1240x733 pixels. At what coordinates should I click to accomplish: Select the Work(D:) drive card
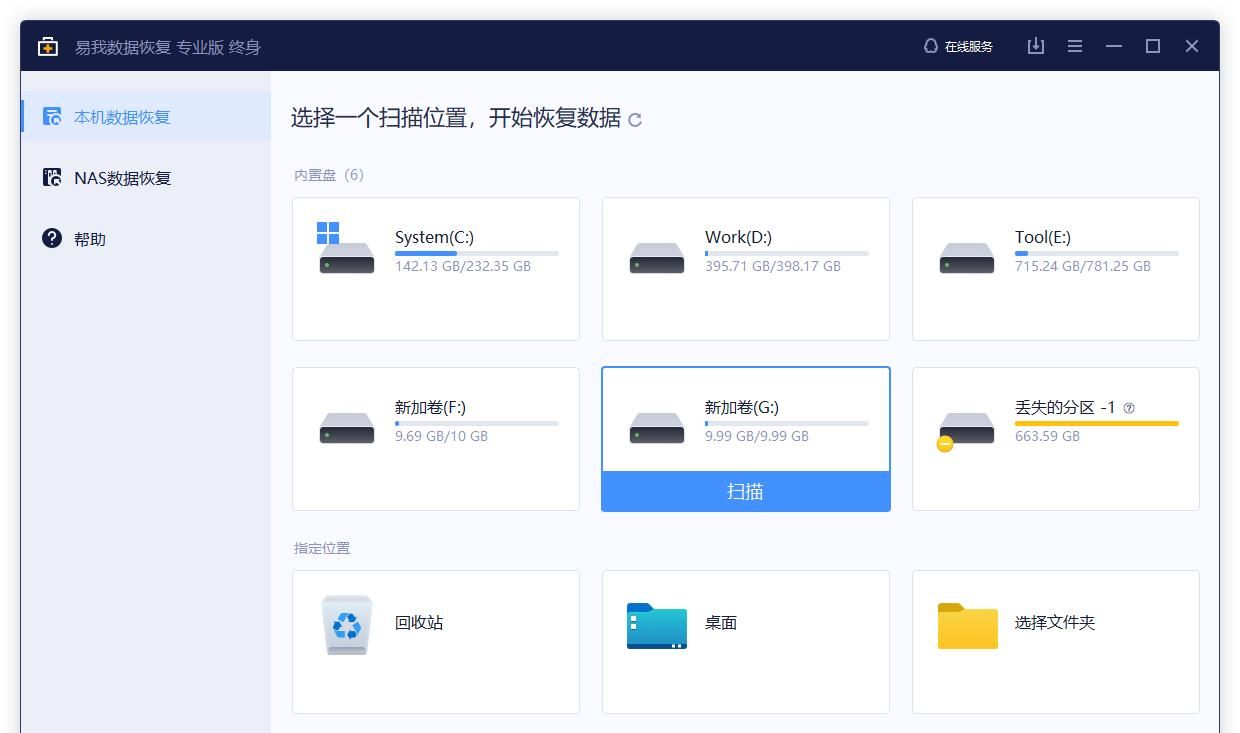click(745, 267)
